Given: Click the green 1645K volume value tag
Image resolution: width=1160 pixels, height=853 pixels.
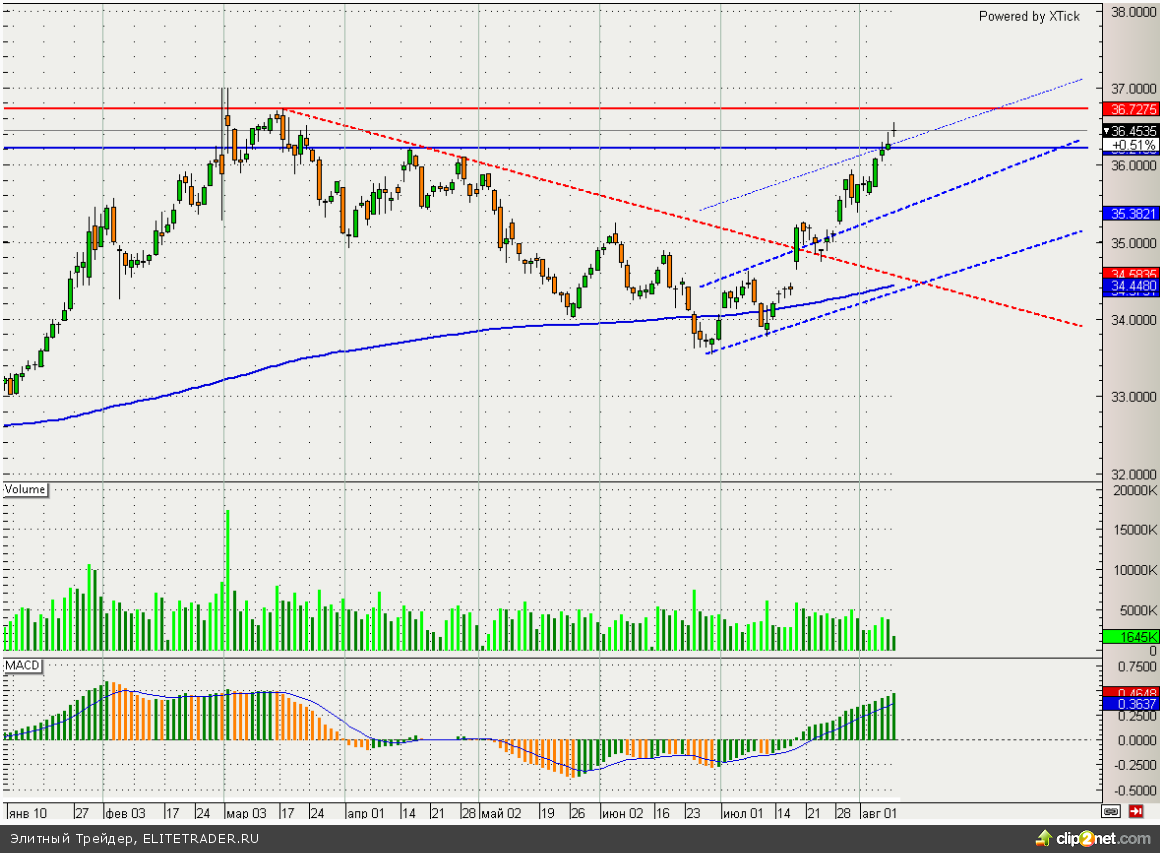Looking at the screenshot, I should 1131,636.
